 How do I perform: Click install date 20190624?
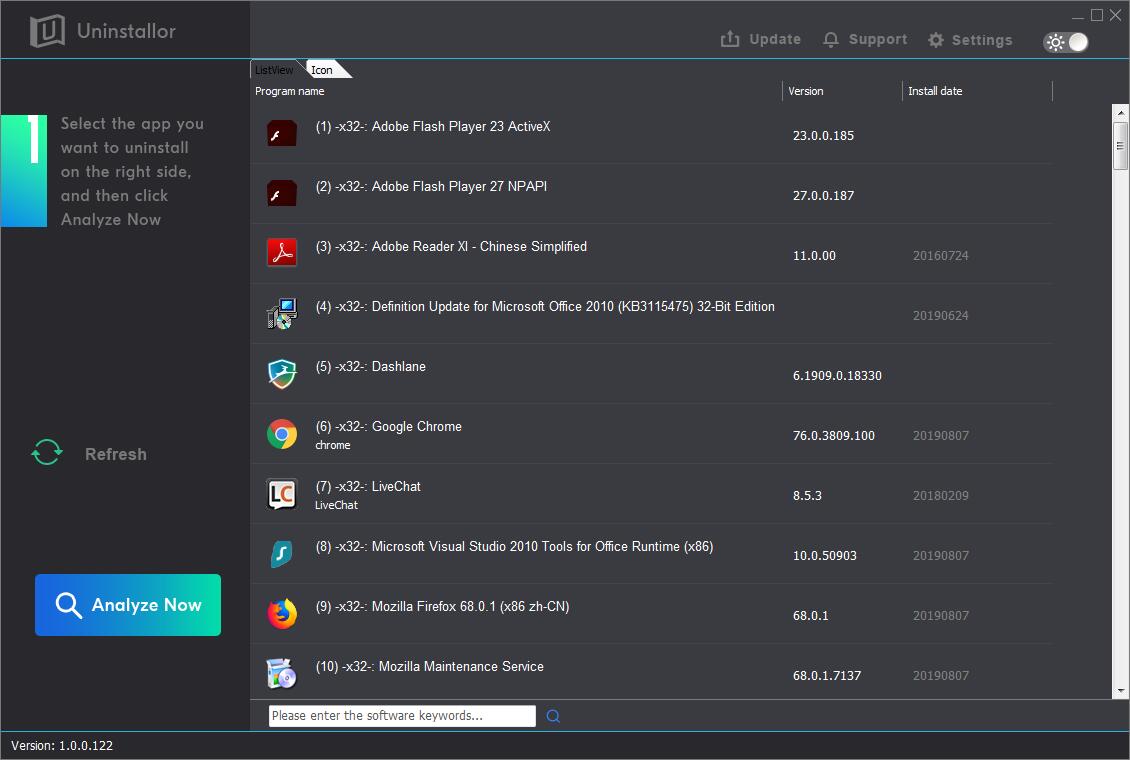point(940,316)
